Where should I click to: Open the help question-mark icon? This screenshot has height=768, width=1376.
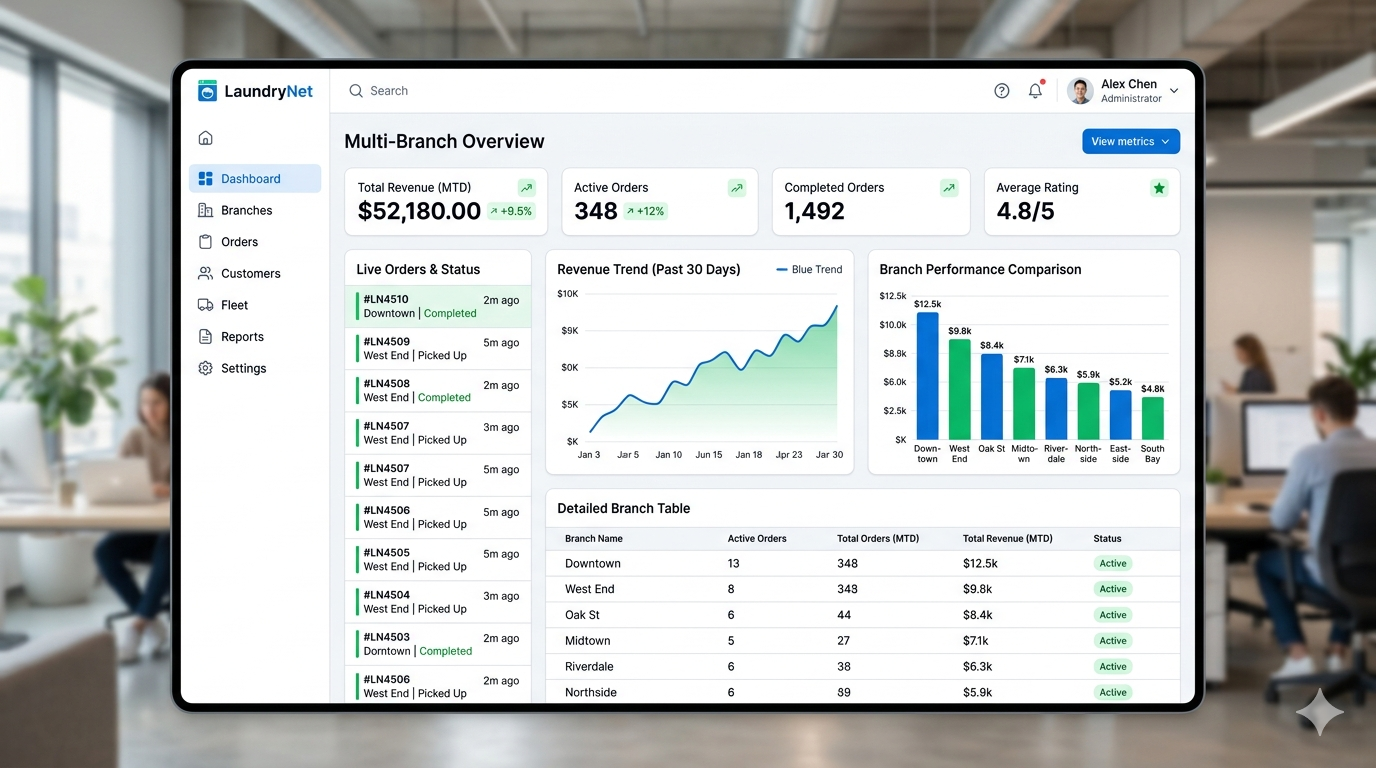[1001, 90]
